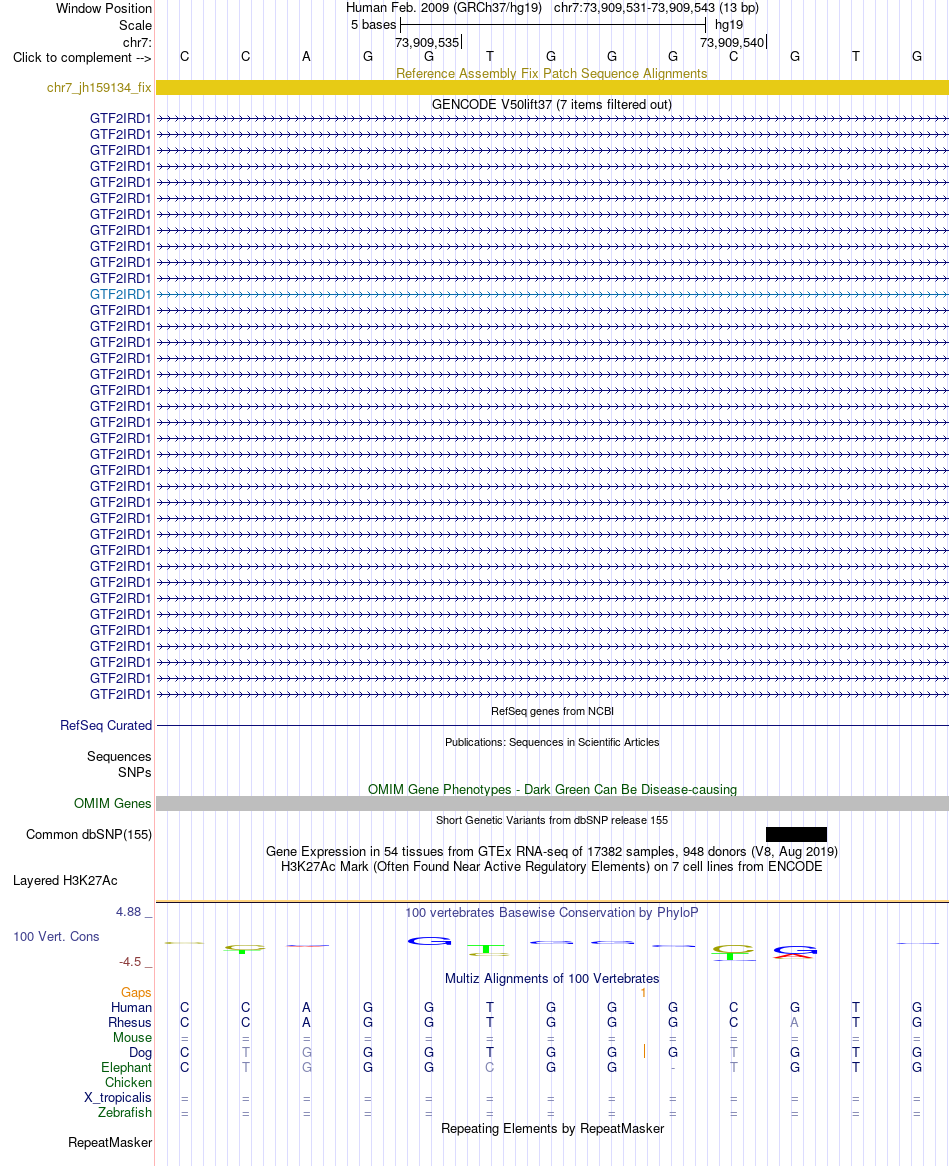This screenshot has width=950, height=1166.
Task: Click the OMIM Genes track label
Action: [112, 804]
